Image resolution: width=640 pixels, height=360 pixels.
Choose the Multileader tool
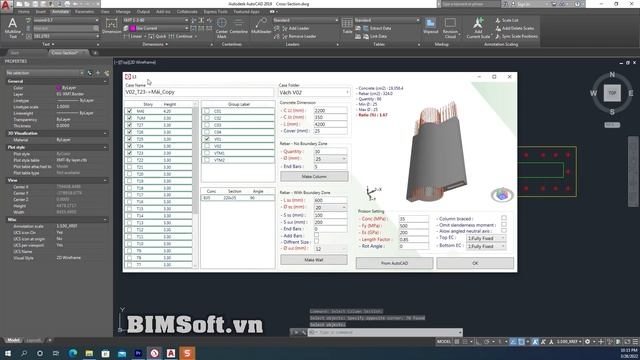[x=261, y=27]
